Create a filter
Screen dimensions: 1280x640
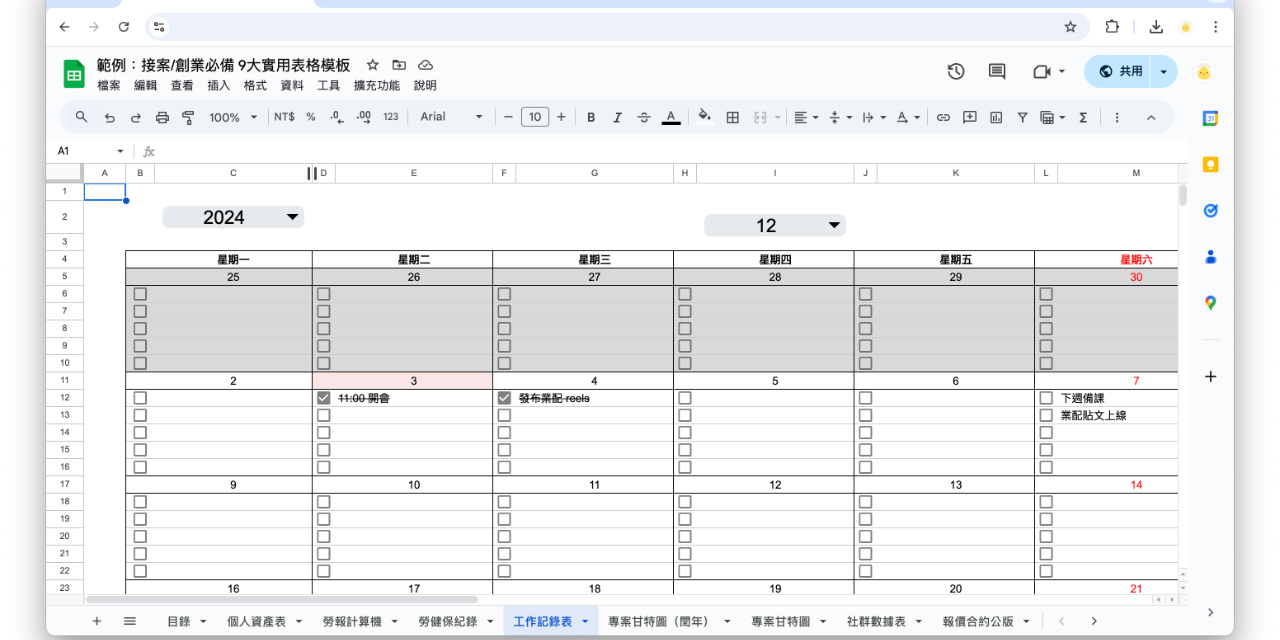[1022, 117]
